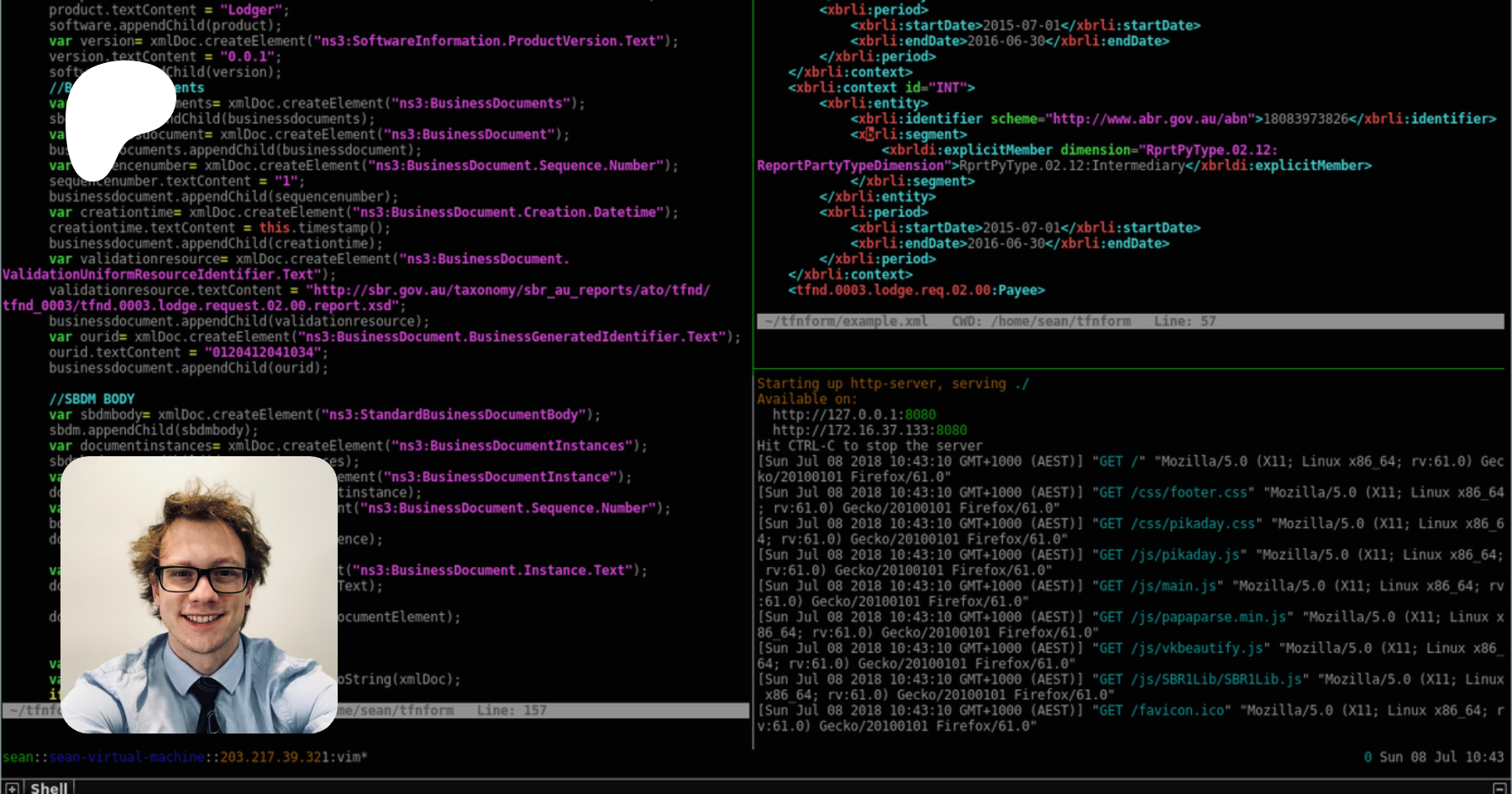Click the tmux date and time display
Screen dimensions: 1512x794
click(x=1441, y=757)
